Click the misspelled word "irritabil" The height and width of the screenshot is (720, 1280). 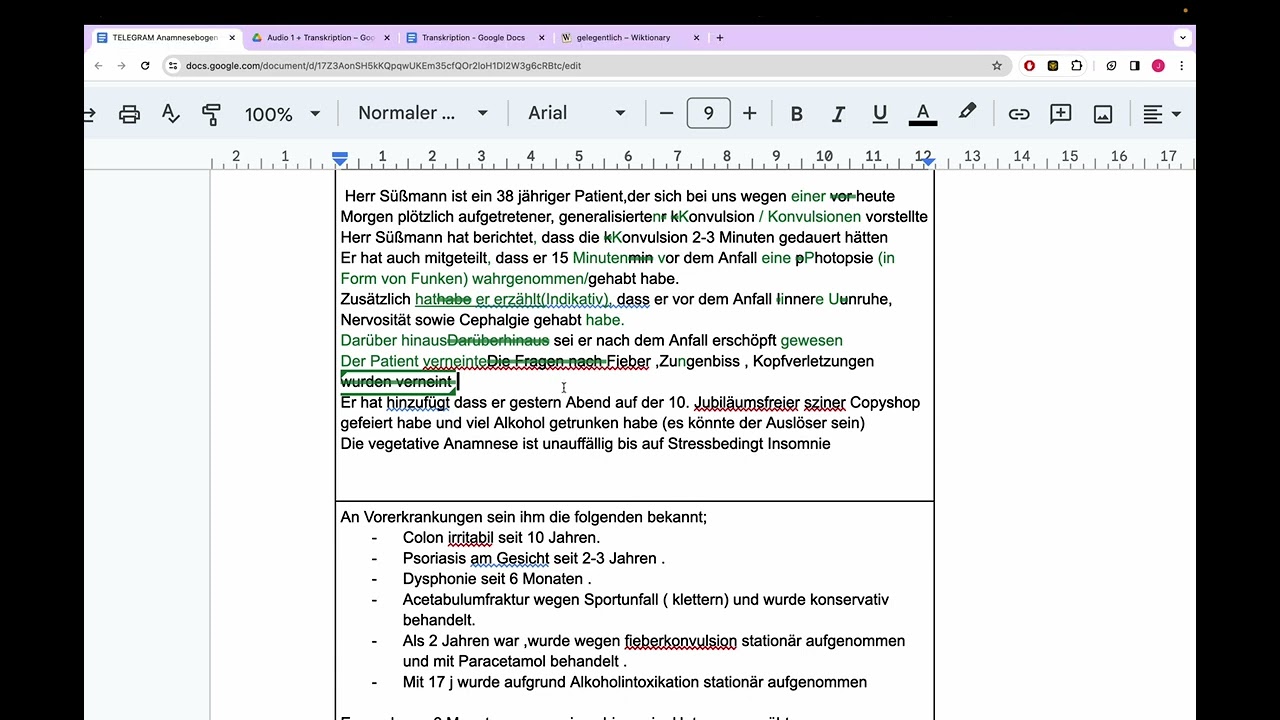(x=470, y=538)
